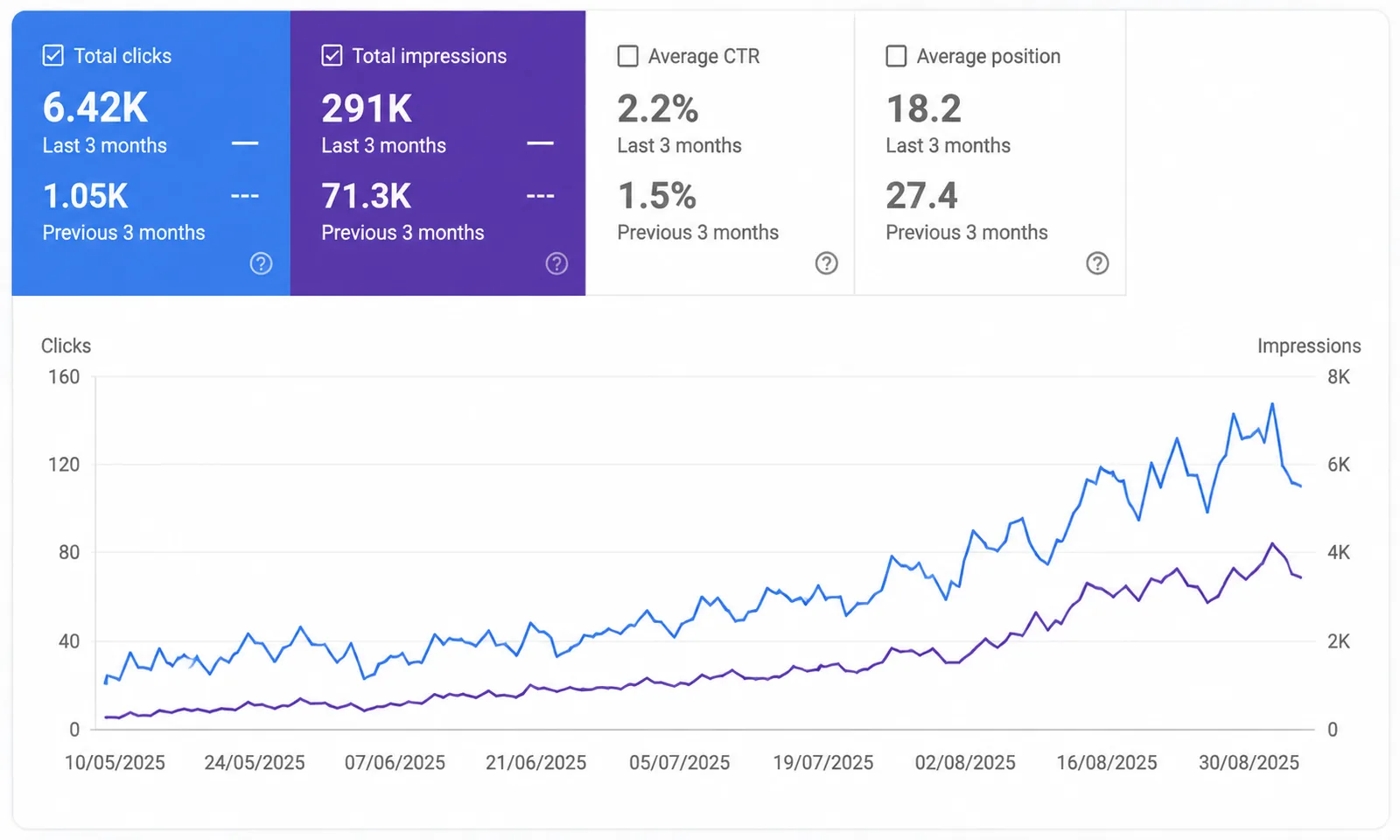Open help icon on Total clicks card
The image size is (1400, 840).
coord(261,263)
